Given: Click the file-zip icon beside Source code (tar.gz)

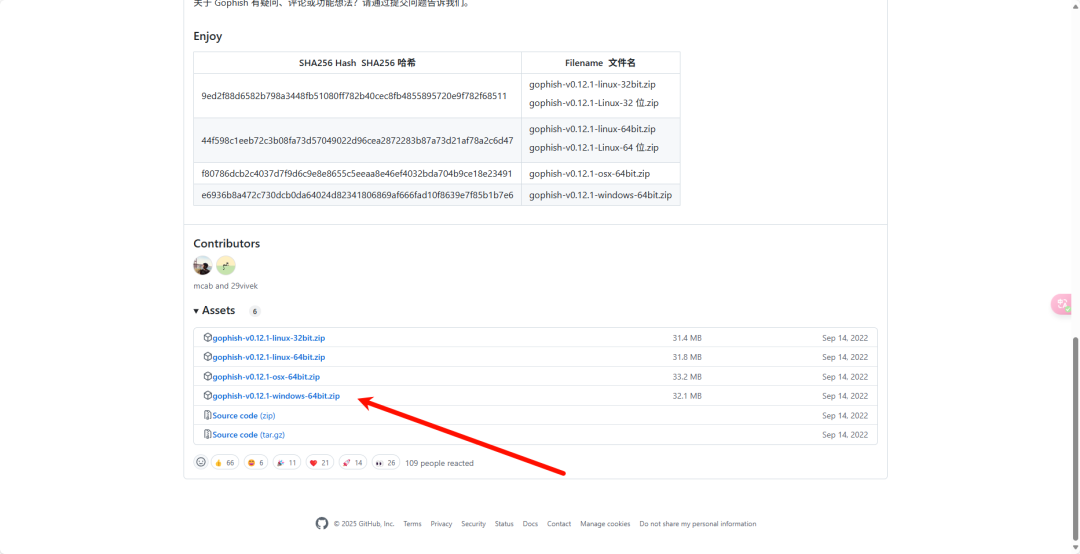Looking at the screenshot, I should 207,434.
